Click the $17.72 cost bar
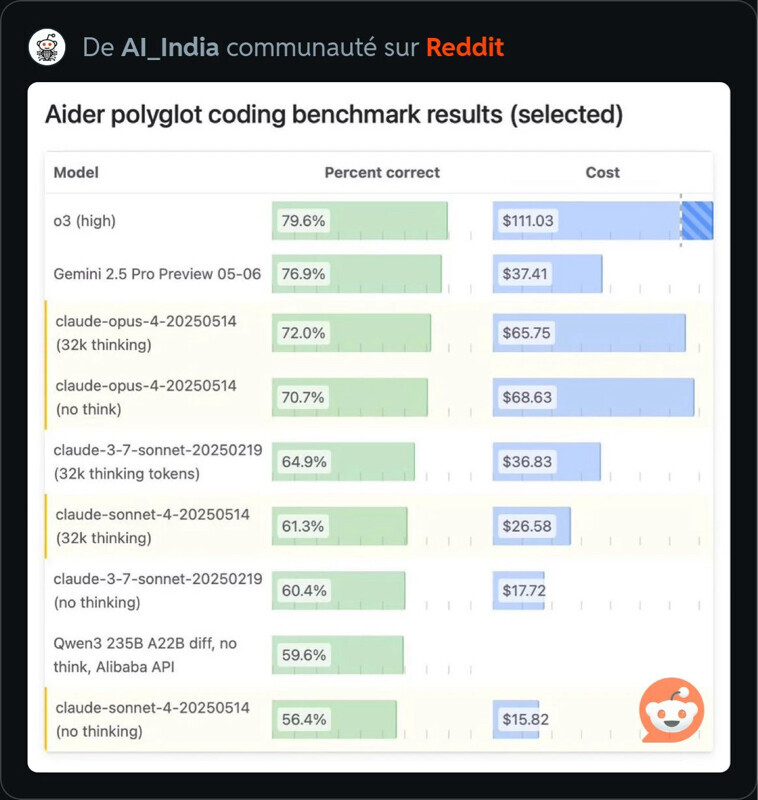Screen dimensions: 758x800 coord(519,590)
